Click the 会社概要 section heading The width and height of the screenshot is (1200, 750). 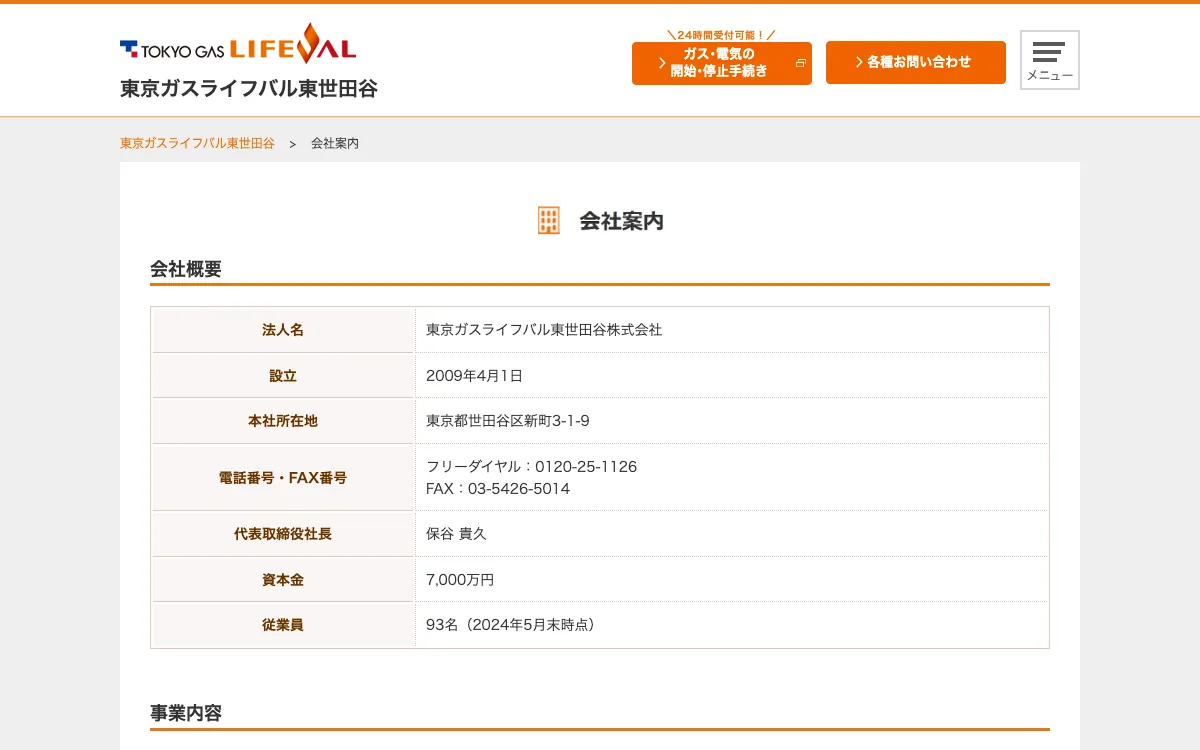pyautogui.click(x=186, y=269)
